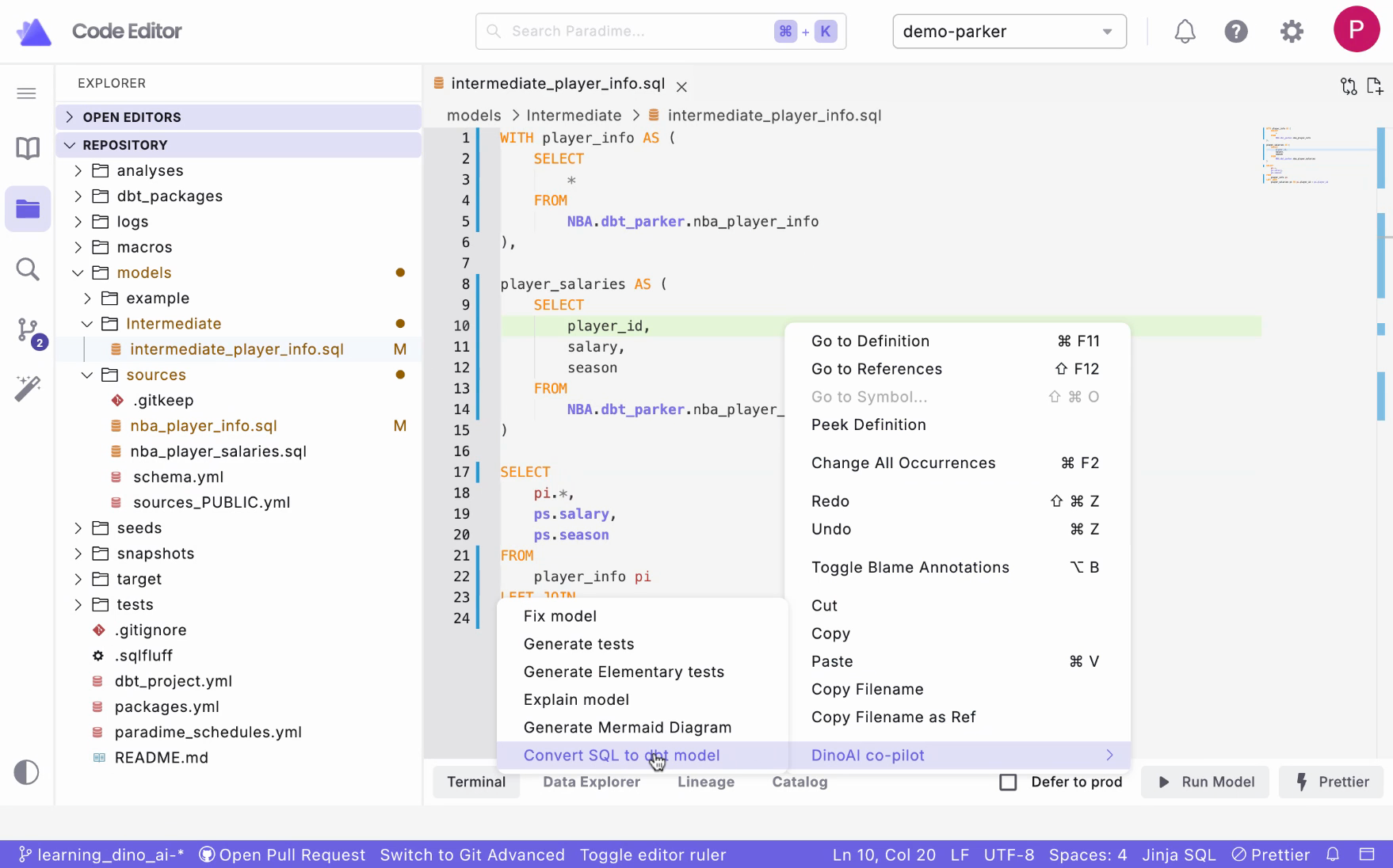
Task: Toggle the dark/light theme icon
Action: pyautogui.click(x=26, y=772)
